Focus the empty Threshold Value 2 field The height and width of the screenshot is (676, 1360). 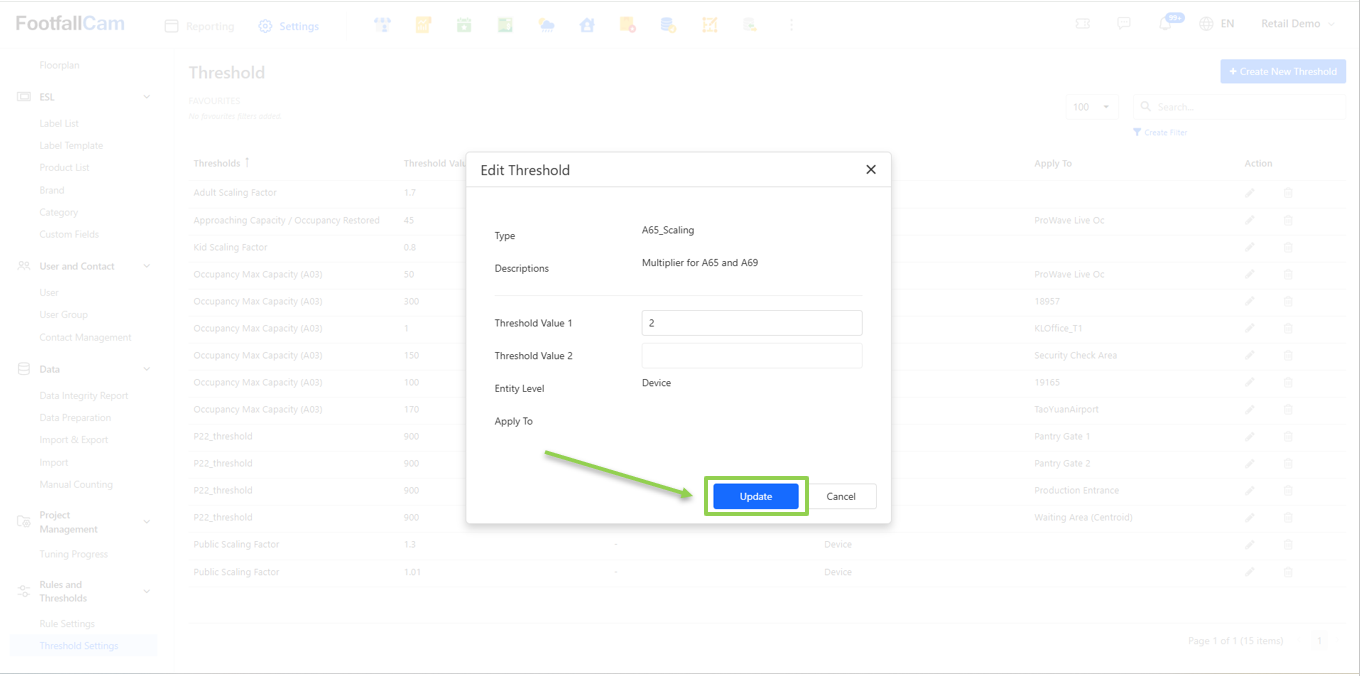pos(752,356)
